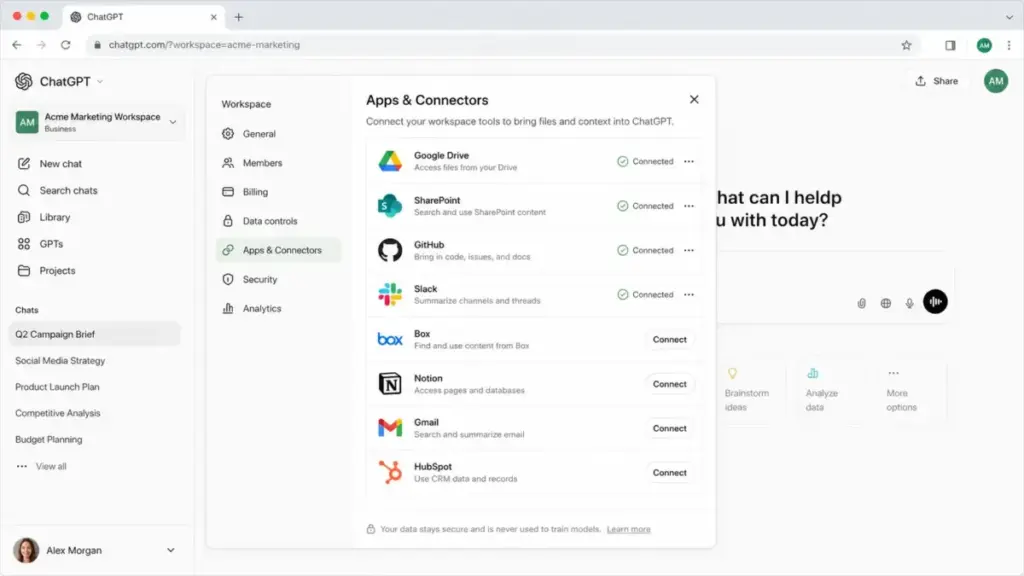Select the Security settings tab
Viewport: 1024px width, 576px height.
point(279,280)
